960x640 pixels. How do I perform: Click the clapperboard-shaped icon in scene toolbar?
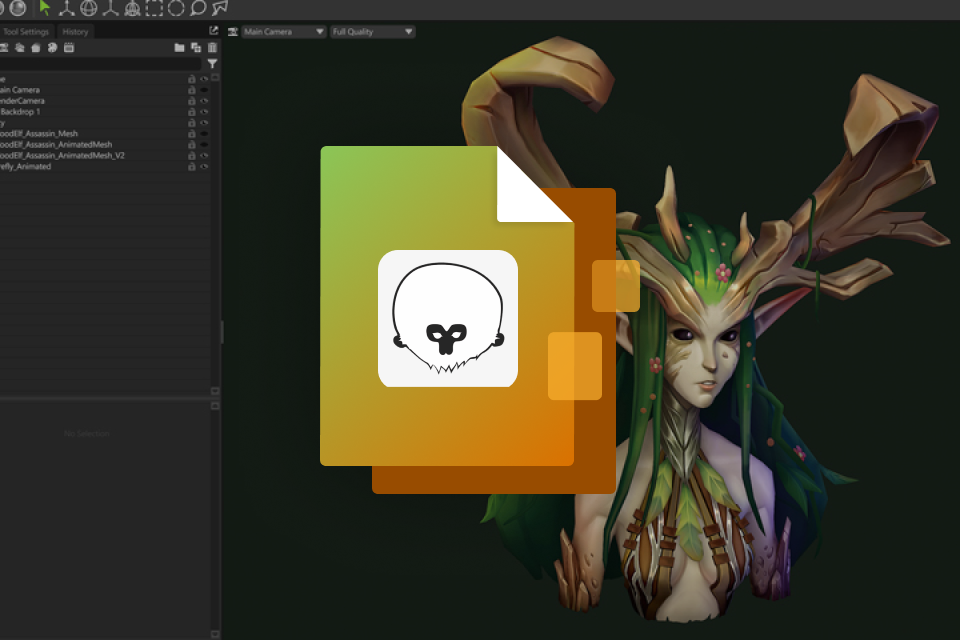69,48
